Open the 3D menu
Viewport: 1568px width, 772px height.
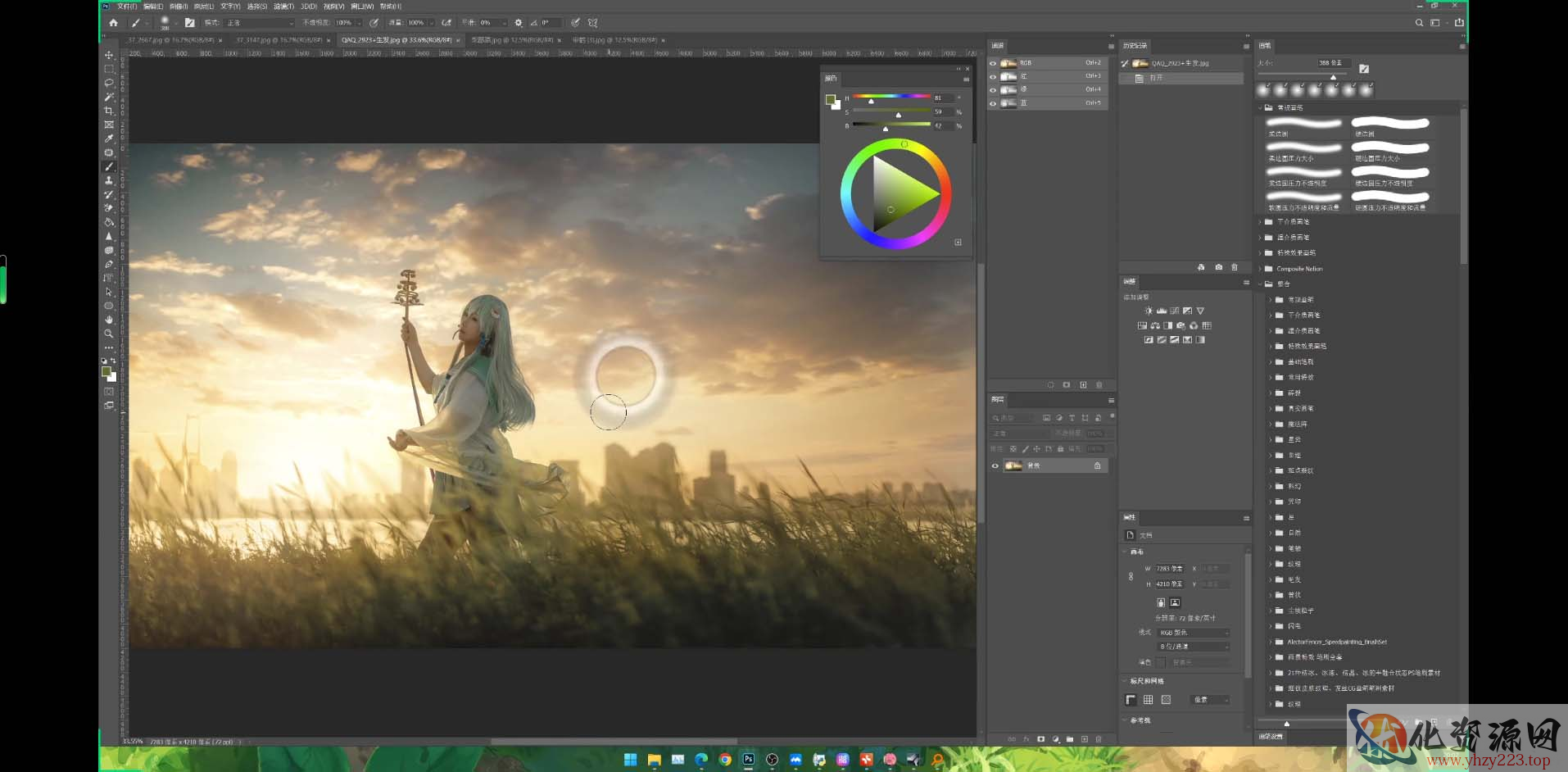tap(309, 7)
